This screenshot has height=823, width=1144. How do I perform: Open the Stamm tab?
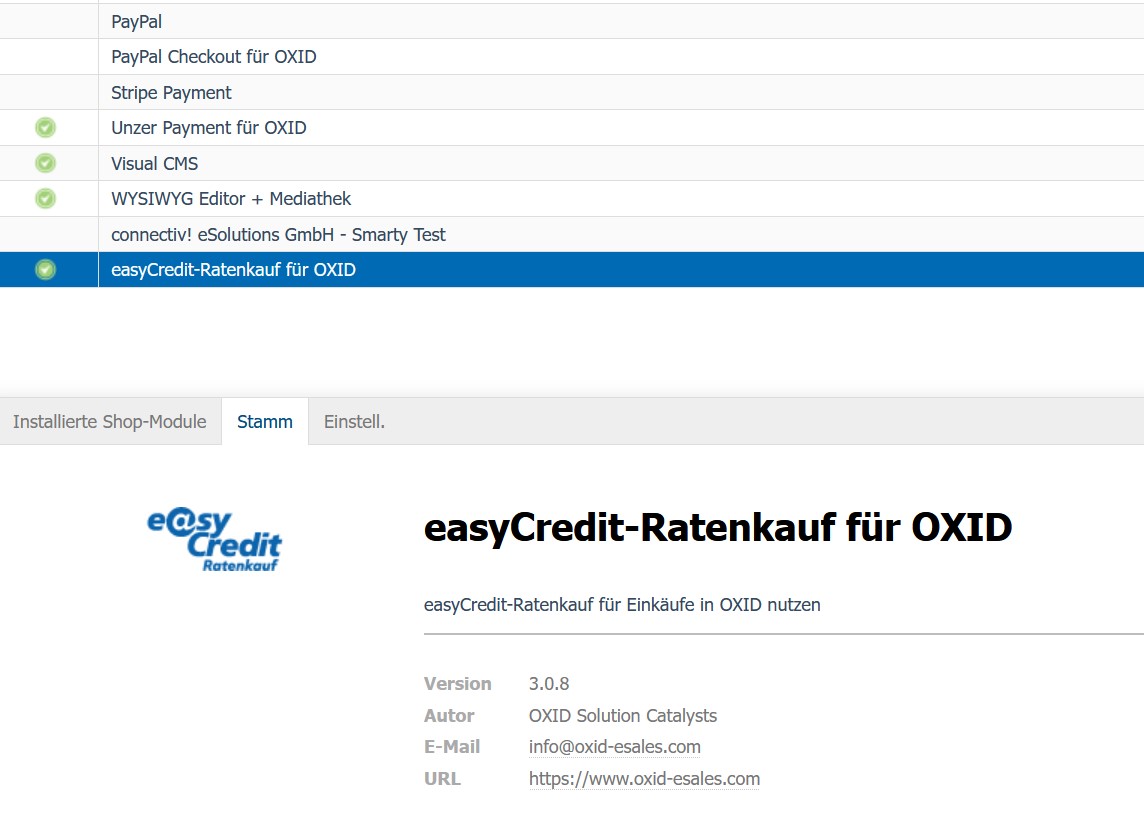tap(265, 422)
